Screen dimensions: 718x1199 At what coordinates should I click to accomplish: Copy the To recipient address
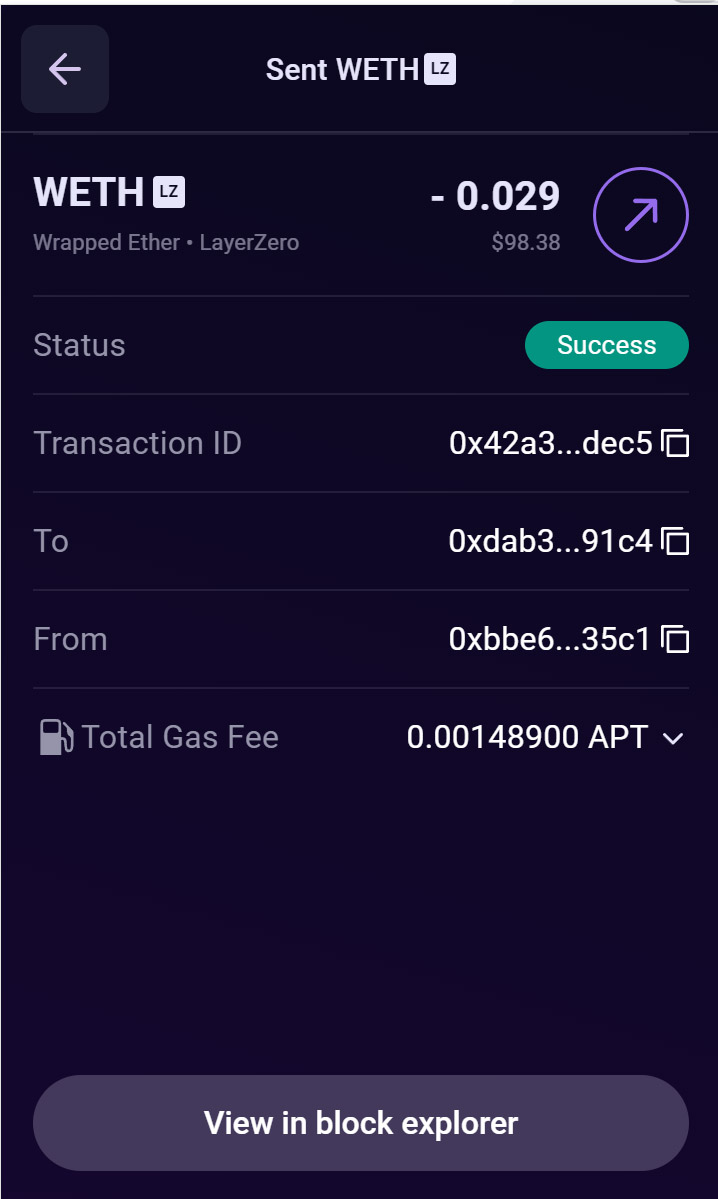(678, 541)
